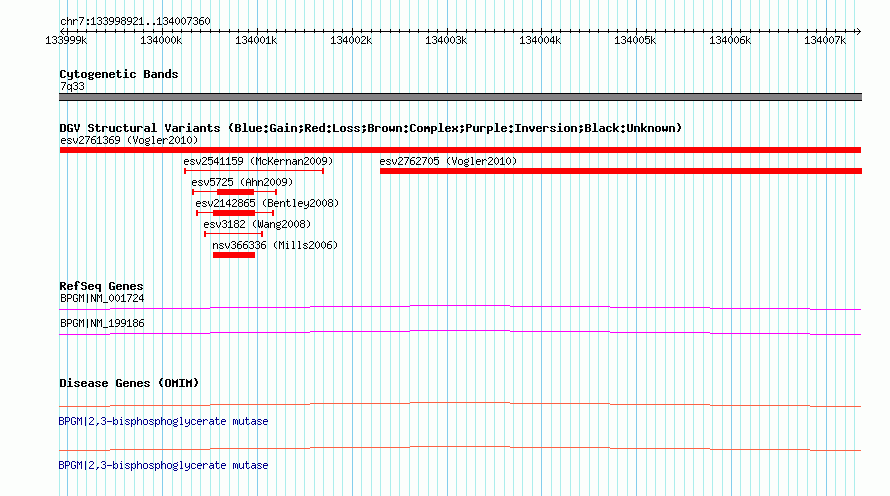Open second BPGM|2,3-bisphosphoglycerate mutase link
Viewport: 890px width, 496px height.
pyautogui.click(x=163, y=465)
